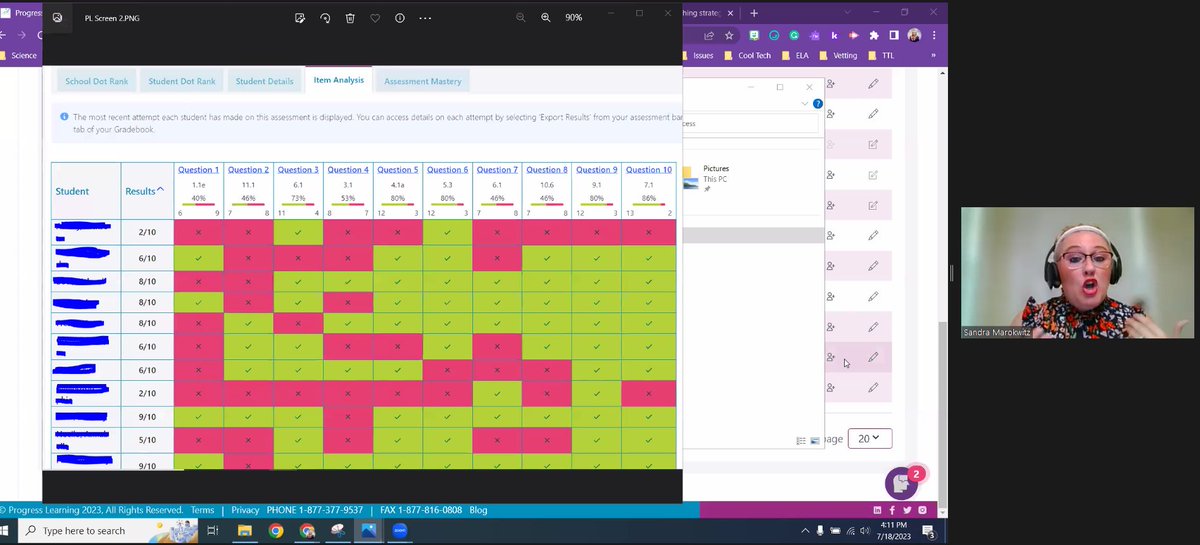Delete the PL Screen 2 image

350,18
